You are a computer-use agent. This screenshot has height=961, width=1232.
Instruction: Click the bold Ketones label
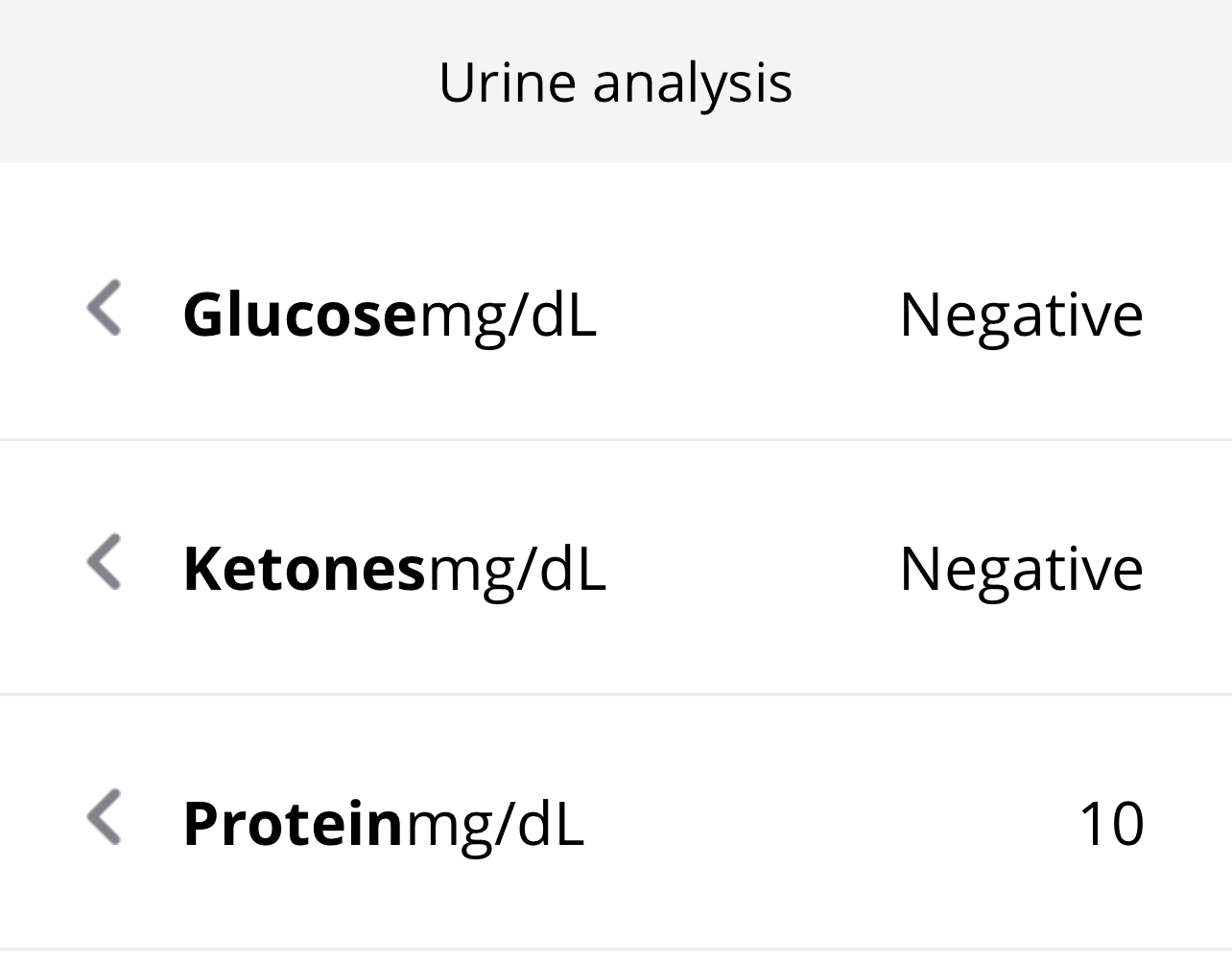click(303, 569)
